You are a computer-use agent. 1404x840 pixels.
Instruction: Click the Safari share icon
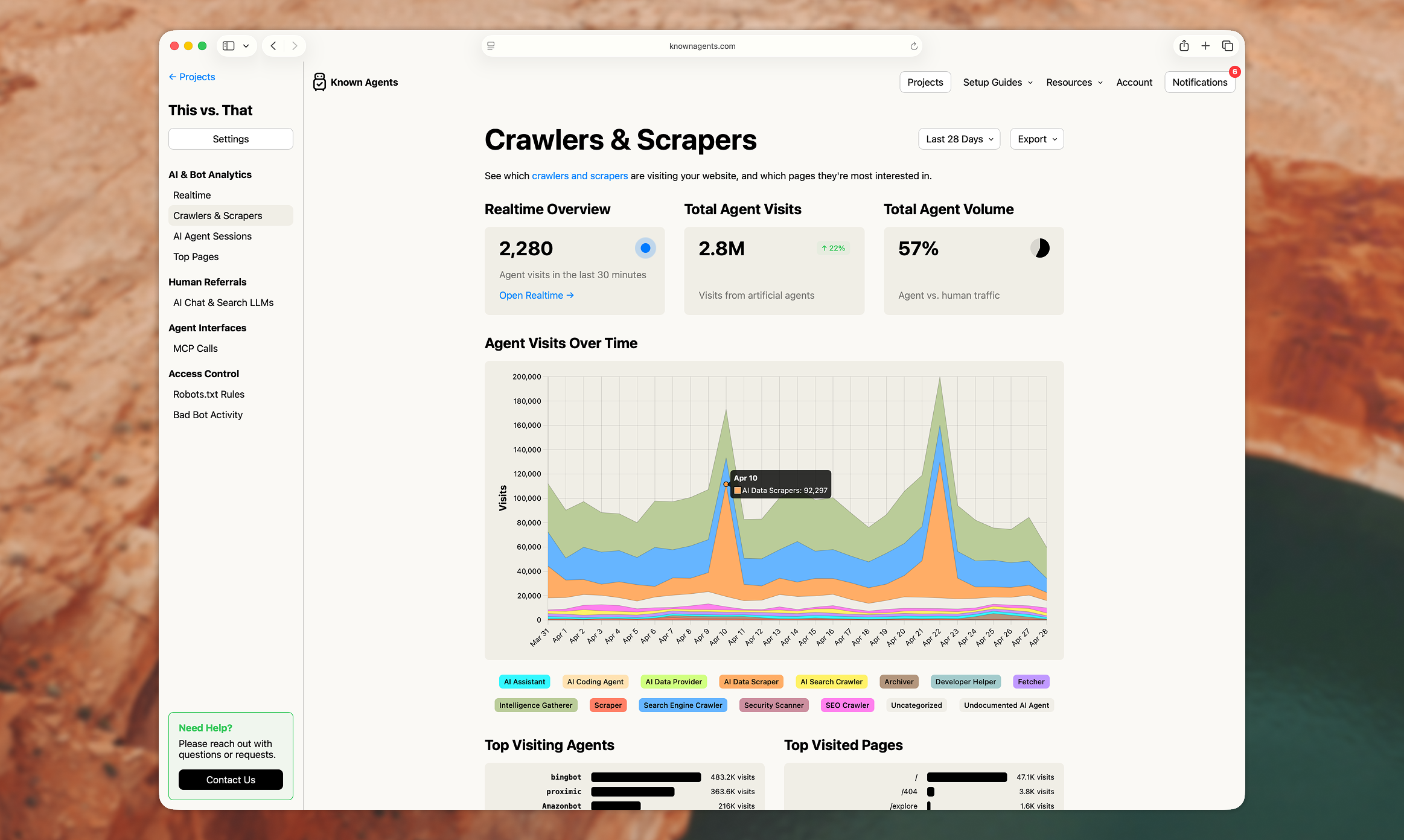(1184, 46)
